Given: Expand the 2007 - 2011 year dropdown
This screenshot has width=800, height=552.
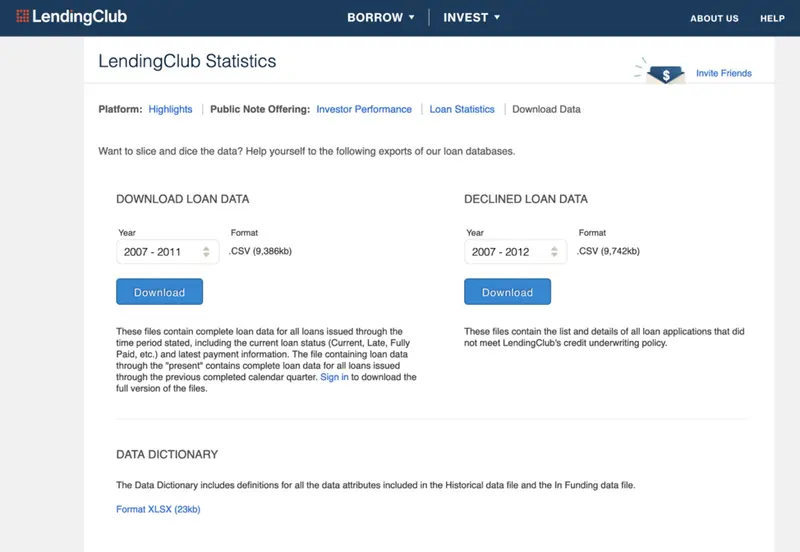Looking at the screenshot, I should (168, 252).
